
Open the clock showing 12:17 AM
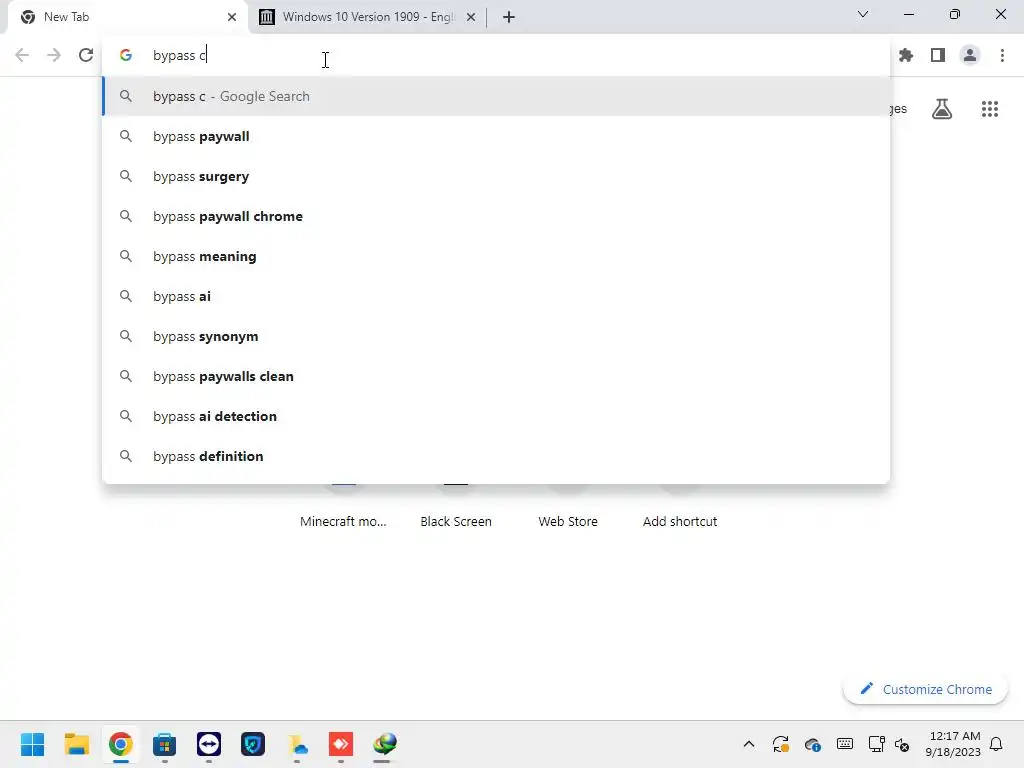click(x=953, y=744)
